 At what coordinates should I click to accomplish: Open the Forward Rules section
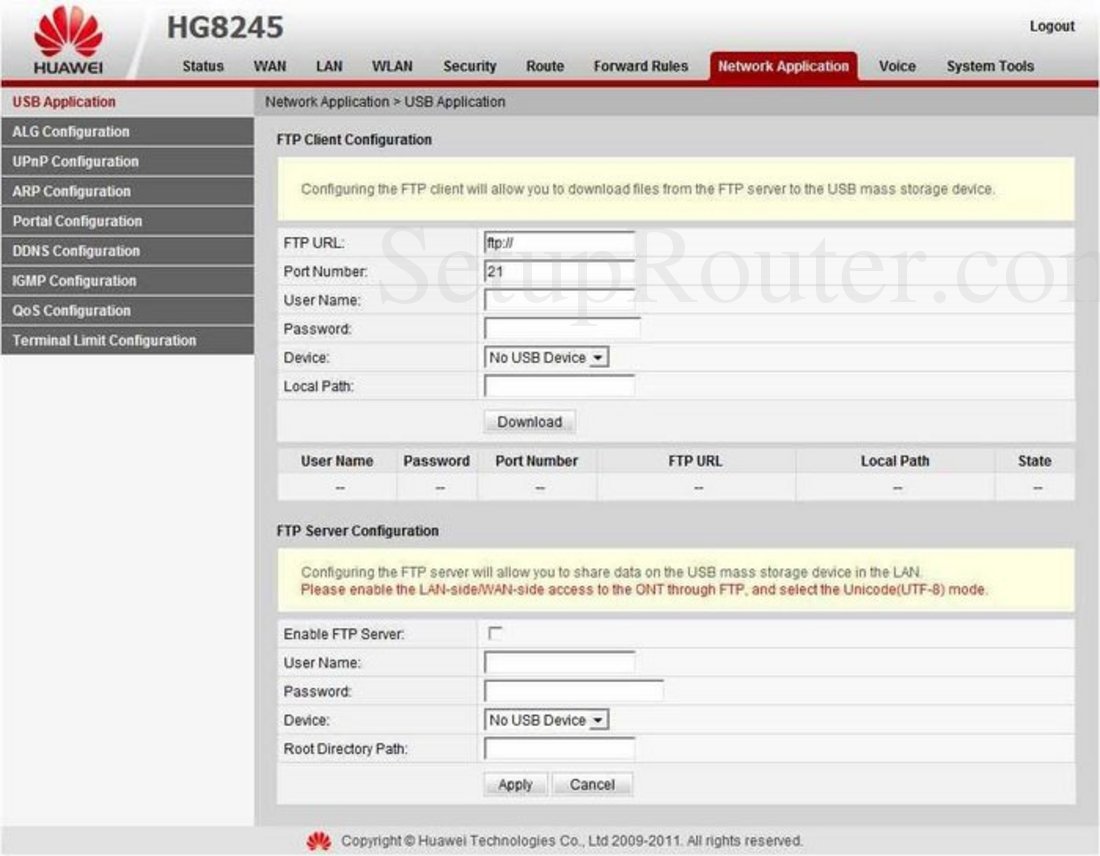click(x=640, y=67)
